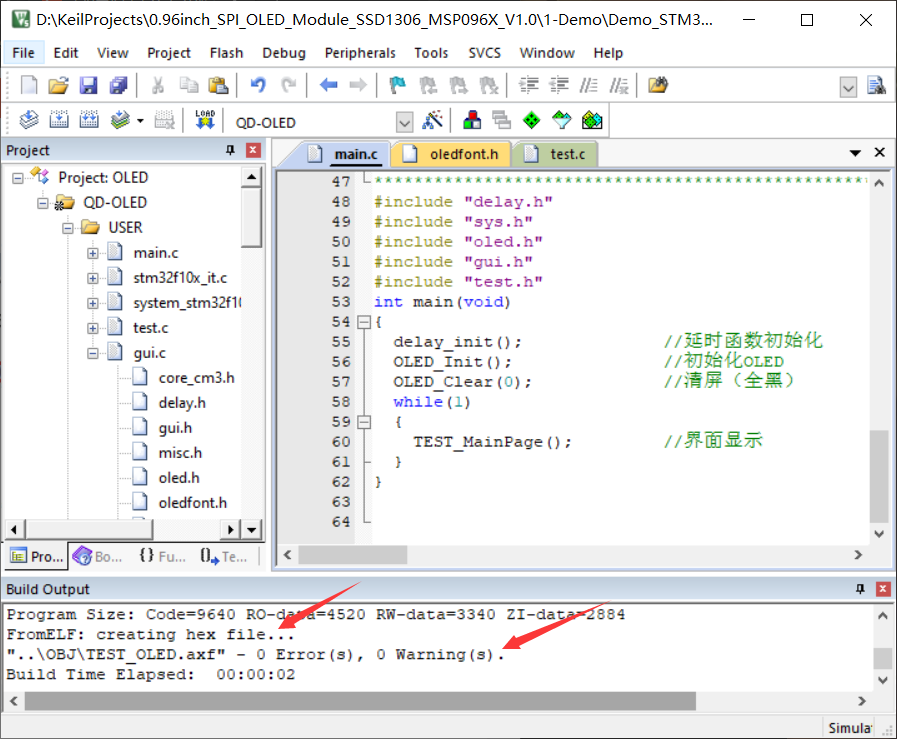This screenshot has height=739, width=897.
Task: Select oled.h in the project tree
Action: tap(179, 478)
